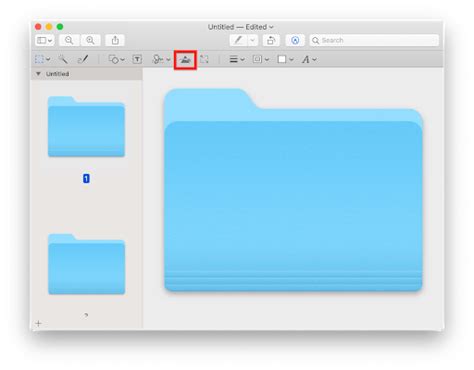Toggle the Markup toolbar button
Viewport: 474px width, 370px height.
click(295, 40)
